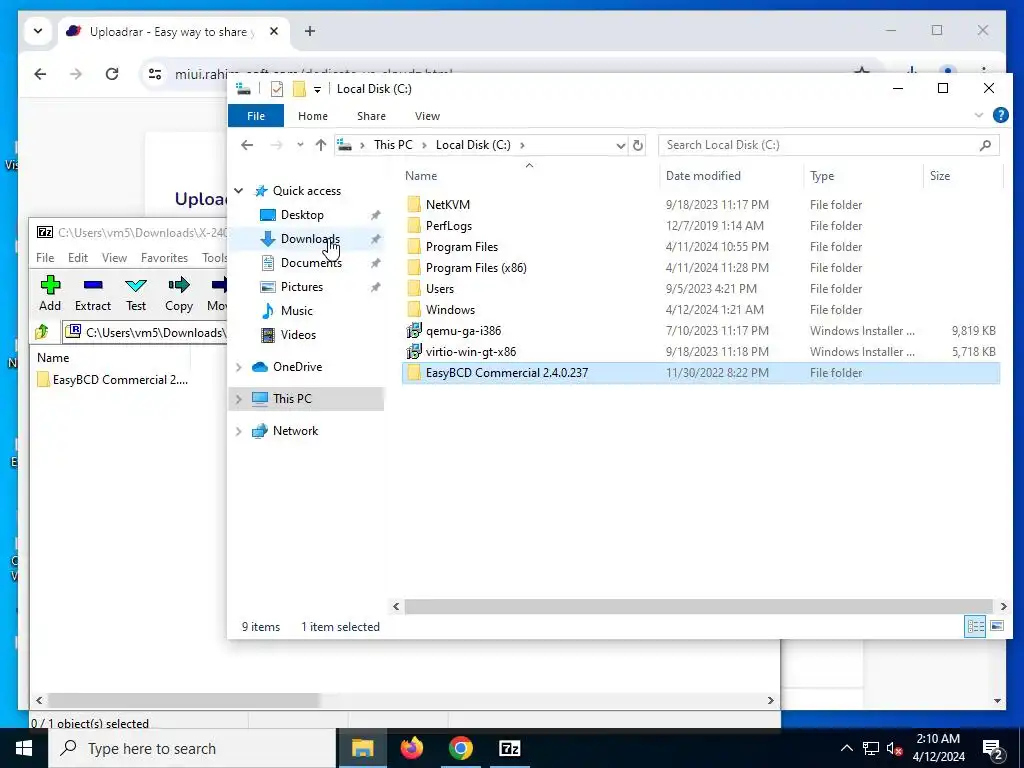The height and width of the screenshot is (768, 1024).
Task: Select EasyBCD Commercial 2.4.0.237 folder in Explorer
Action: pos(701,373)
